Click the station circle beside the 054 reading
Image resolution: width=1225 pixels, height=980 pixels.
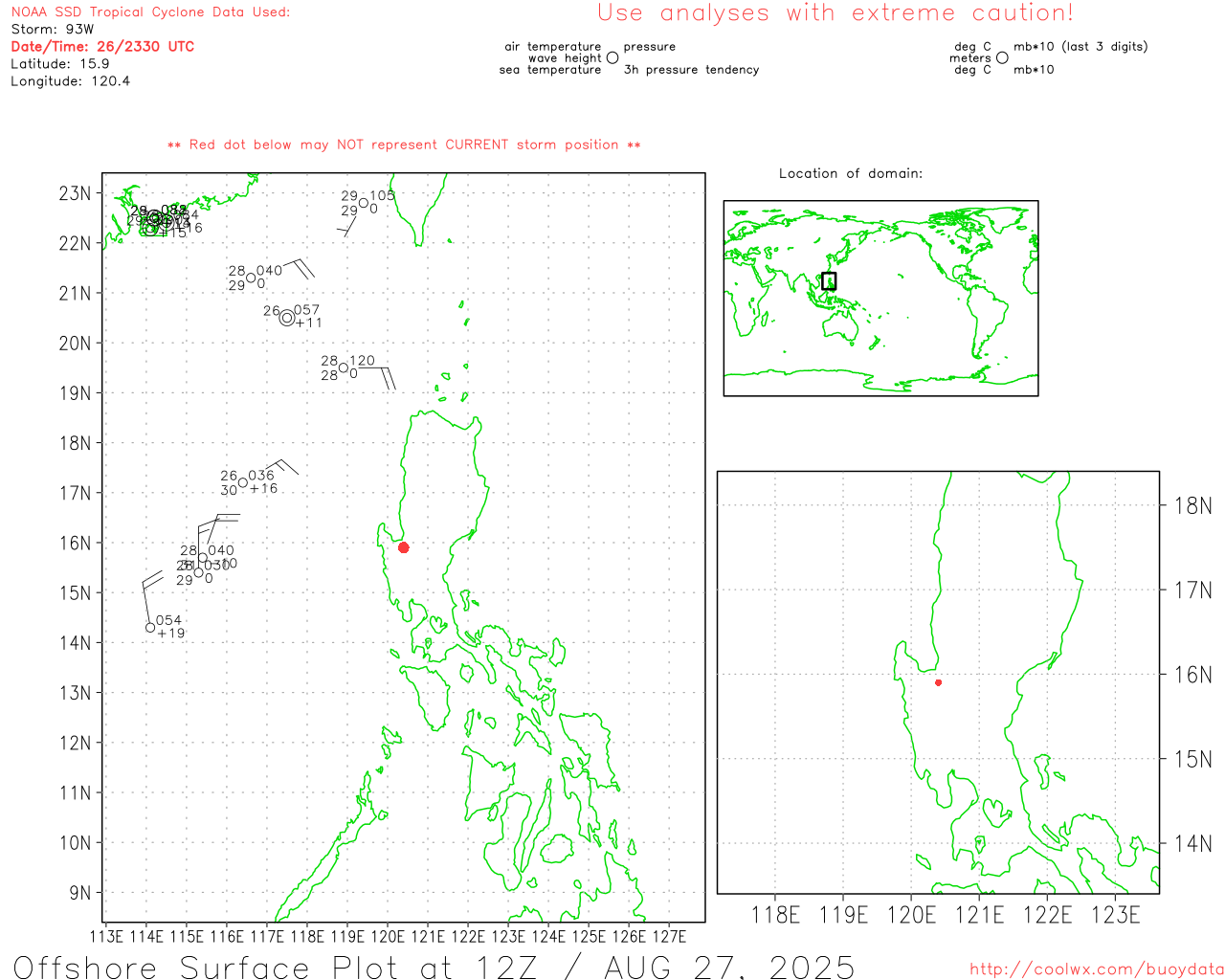150,628
